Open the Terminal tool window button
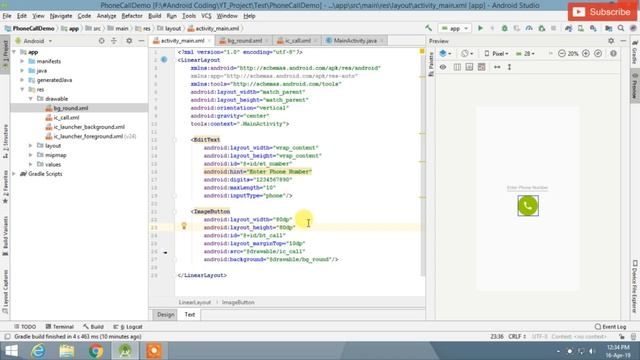The height and width of the screenshot is (360, 640). (x=60, y=327)
